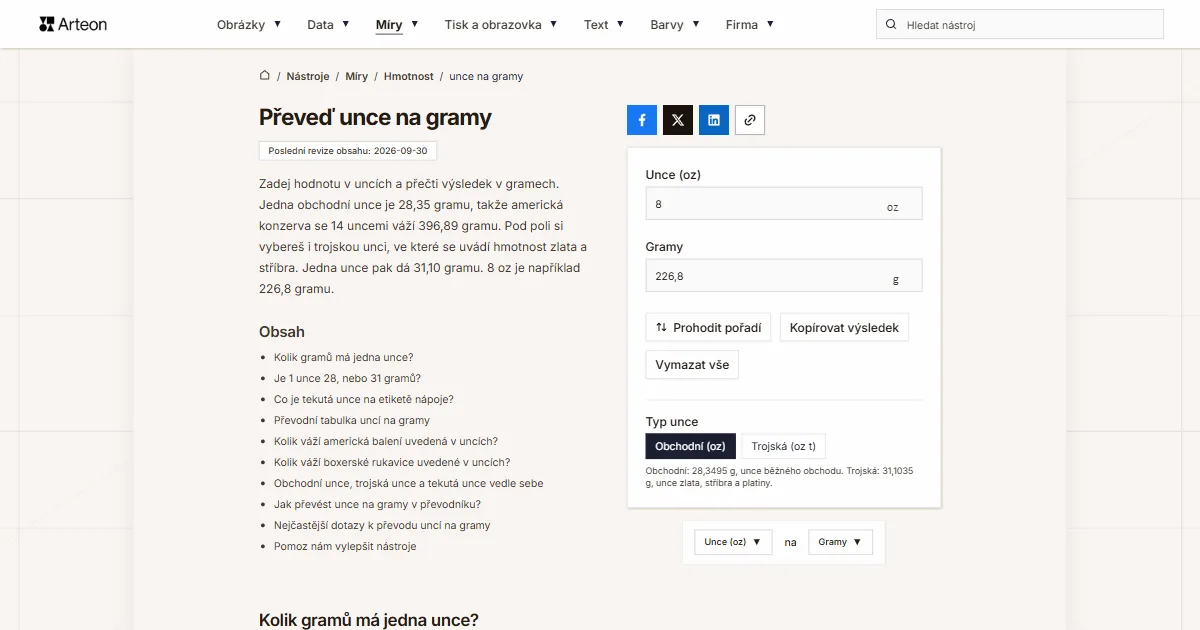Image resolution: width=1200 pixels, height=630 pixels.
Task: Jump to 'Kolik váží americká balení uvedená v uncích?'
Action: [x=386, y=441]
